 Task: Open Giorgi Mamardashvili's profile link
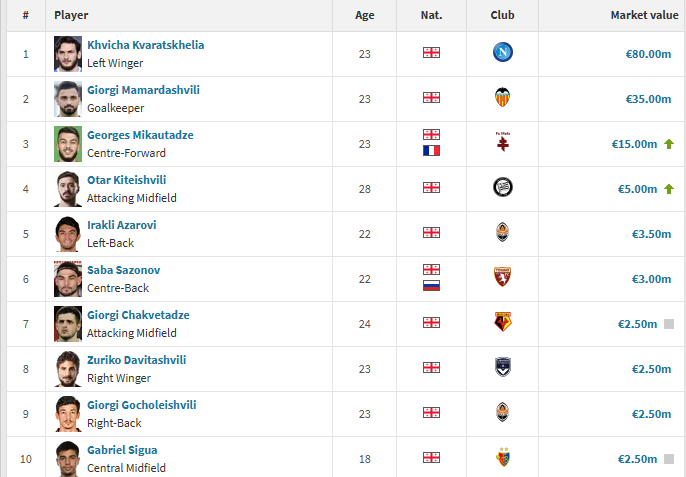[x=144, y=91]
